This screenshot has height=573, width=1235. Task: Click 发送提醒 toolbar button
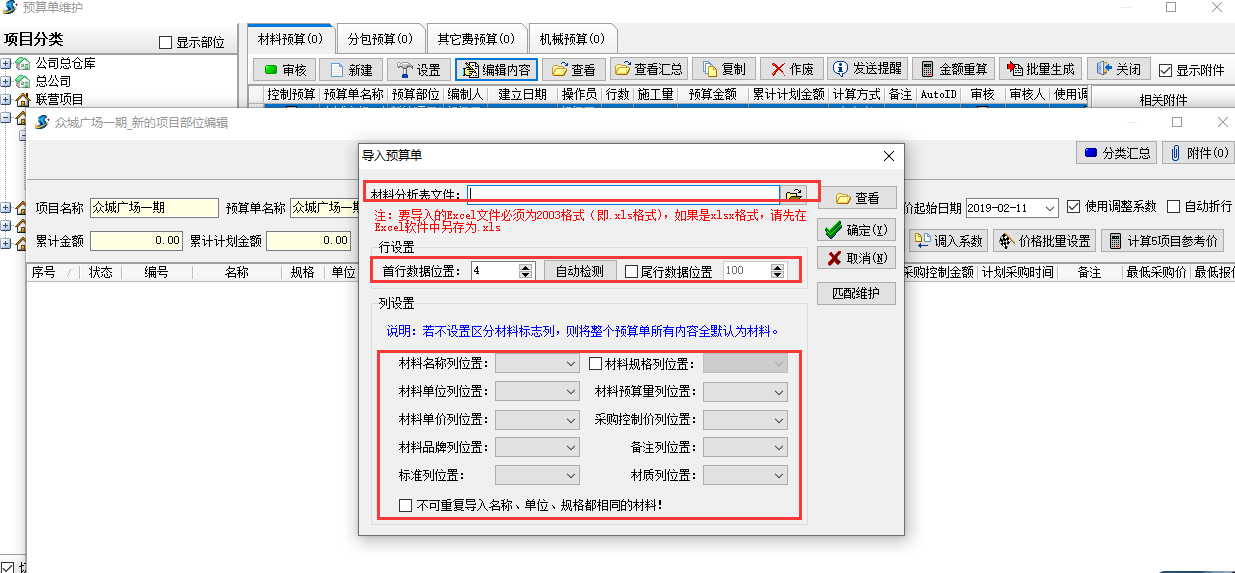867,69
